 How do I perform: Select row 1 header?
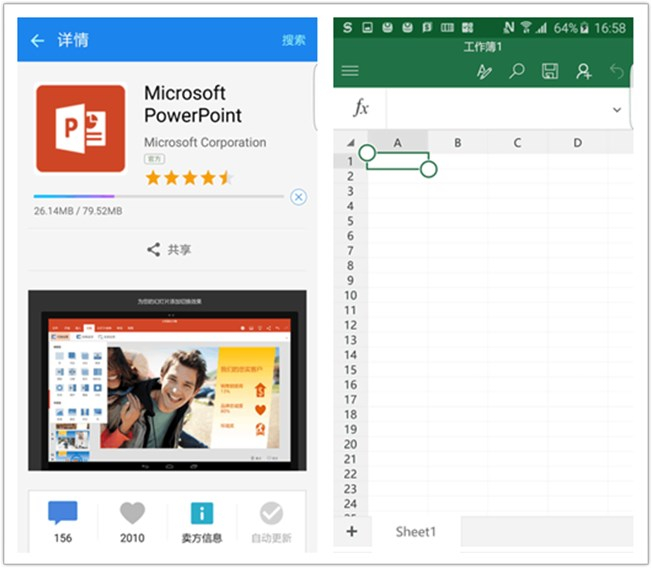[351, 161]
